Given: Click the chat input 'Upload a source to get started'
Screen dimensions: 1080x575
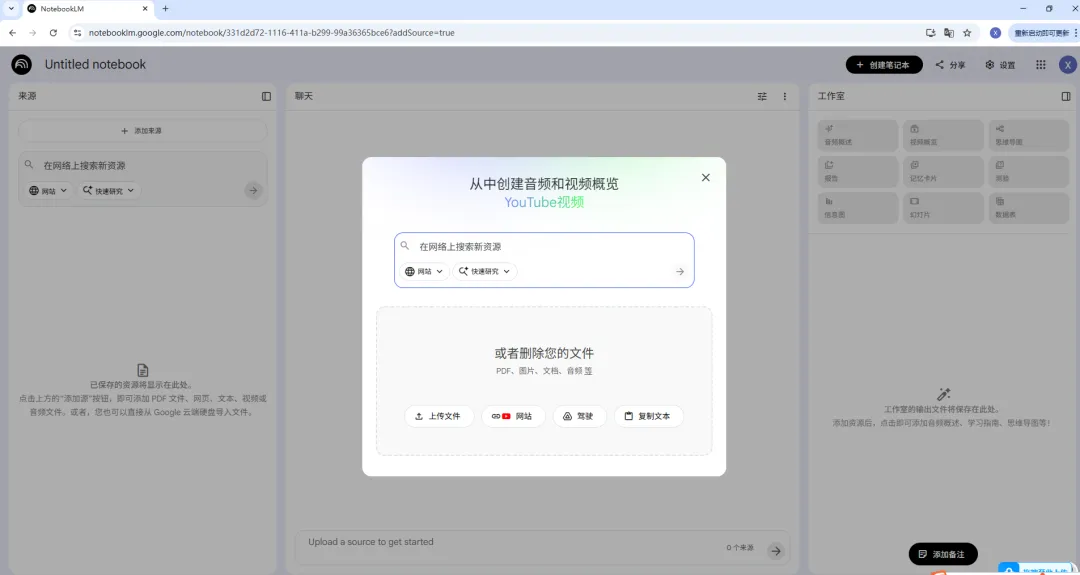Looking at the screenshot, I should 510,542.
